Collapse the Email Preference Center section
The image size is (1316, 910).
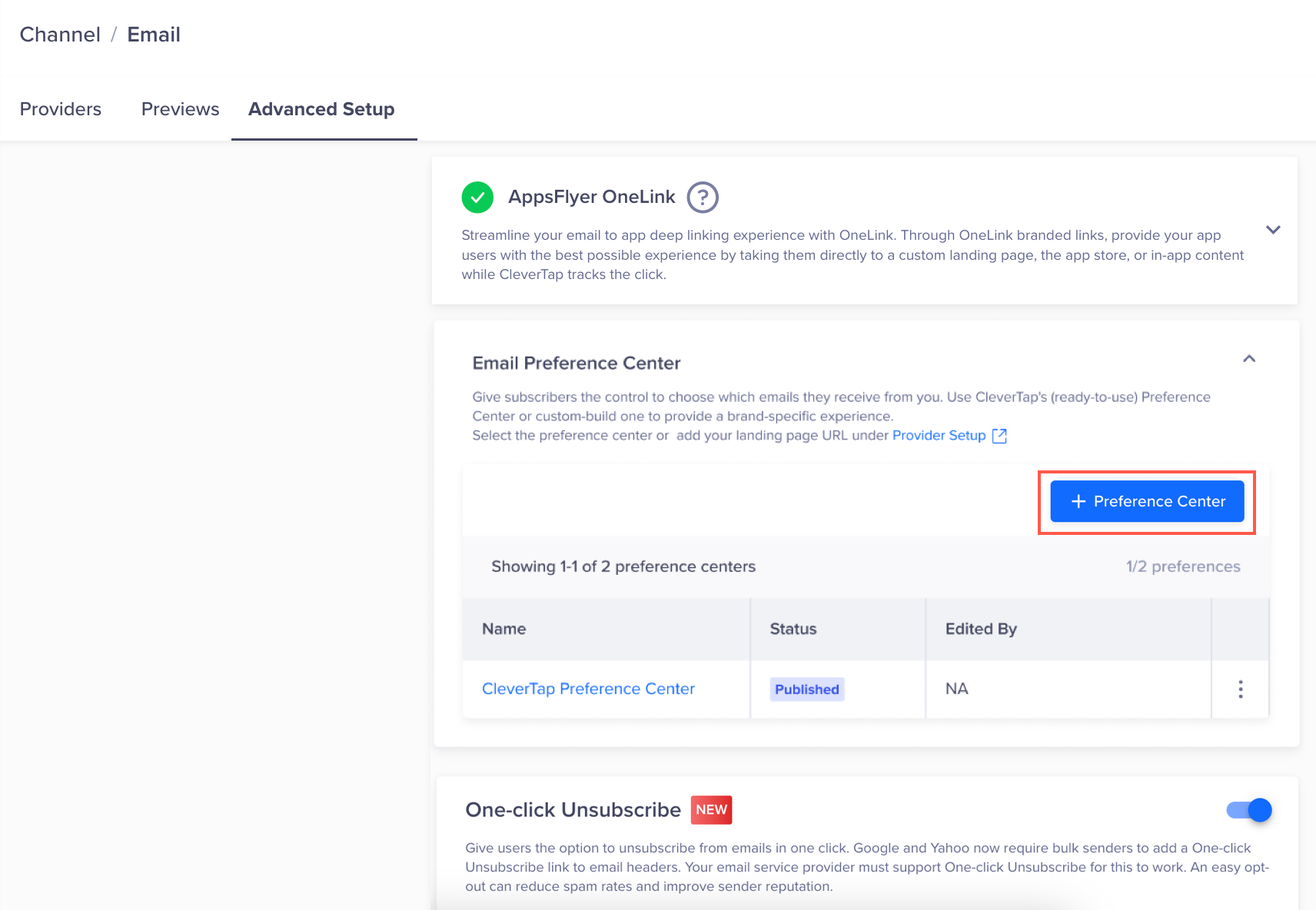tap(1249, 359)
